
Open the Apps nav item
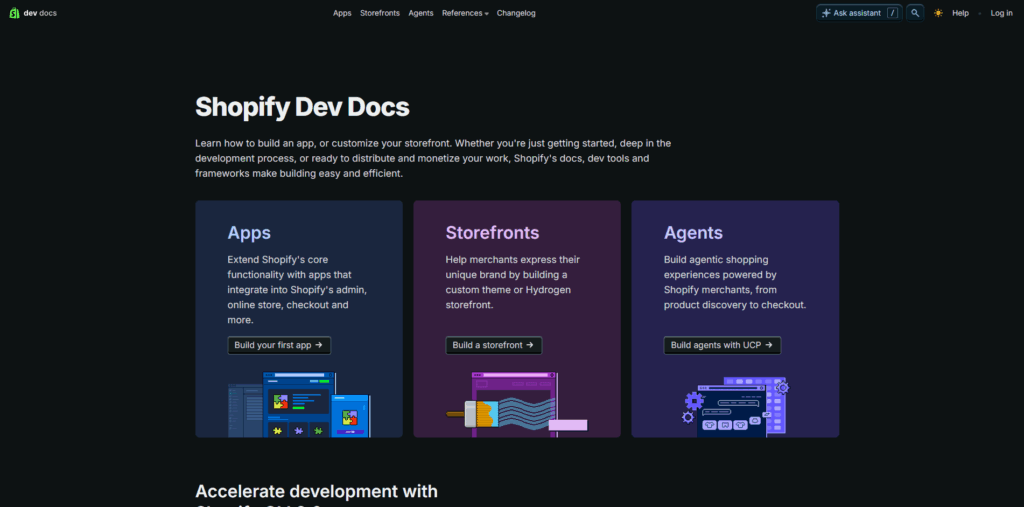tap(342, 13)
